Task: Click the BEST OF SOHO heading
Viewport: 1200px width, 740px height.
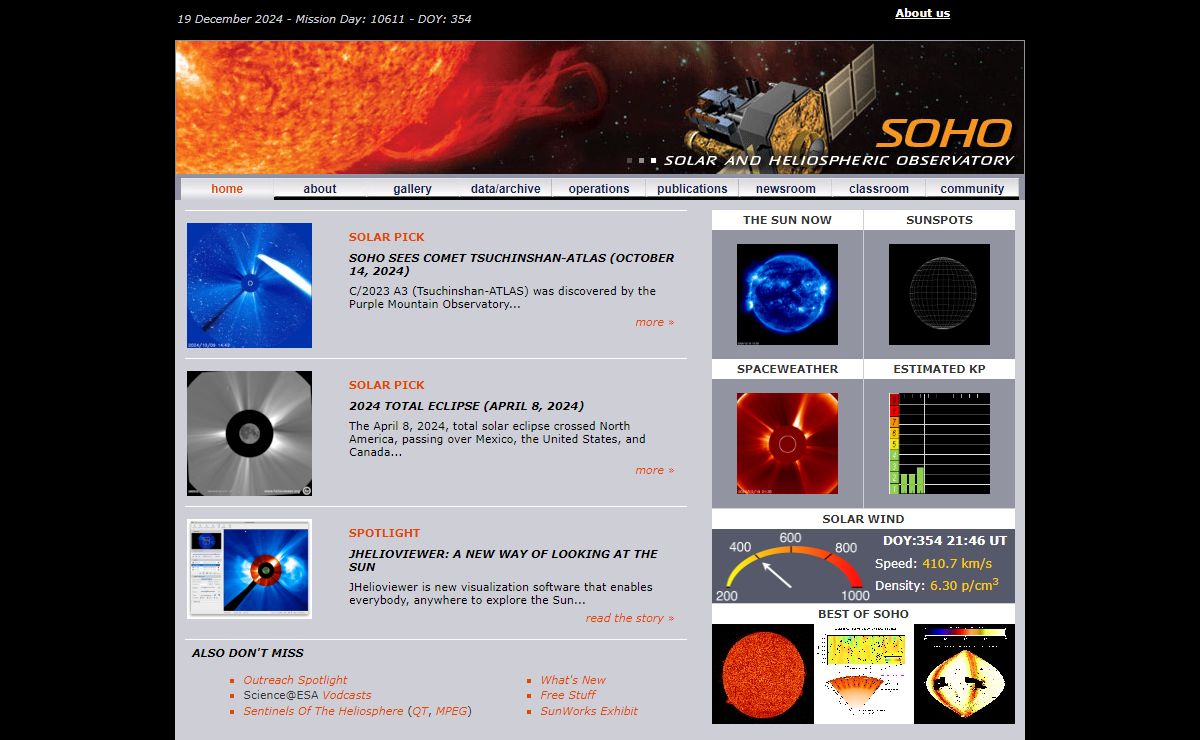Action: (x=863, y=614)
